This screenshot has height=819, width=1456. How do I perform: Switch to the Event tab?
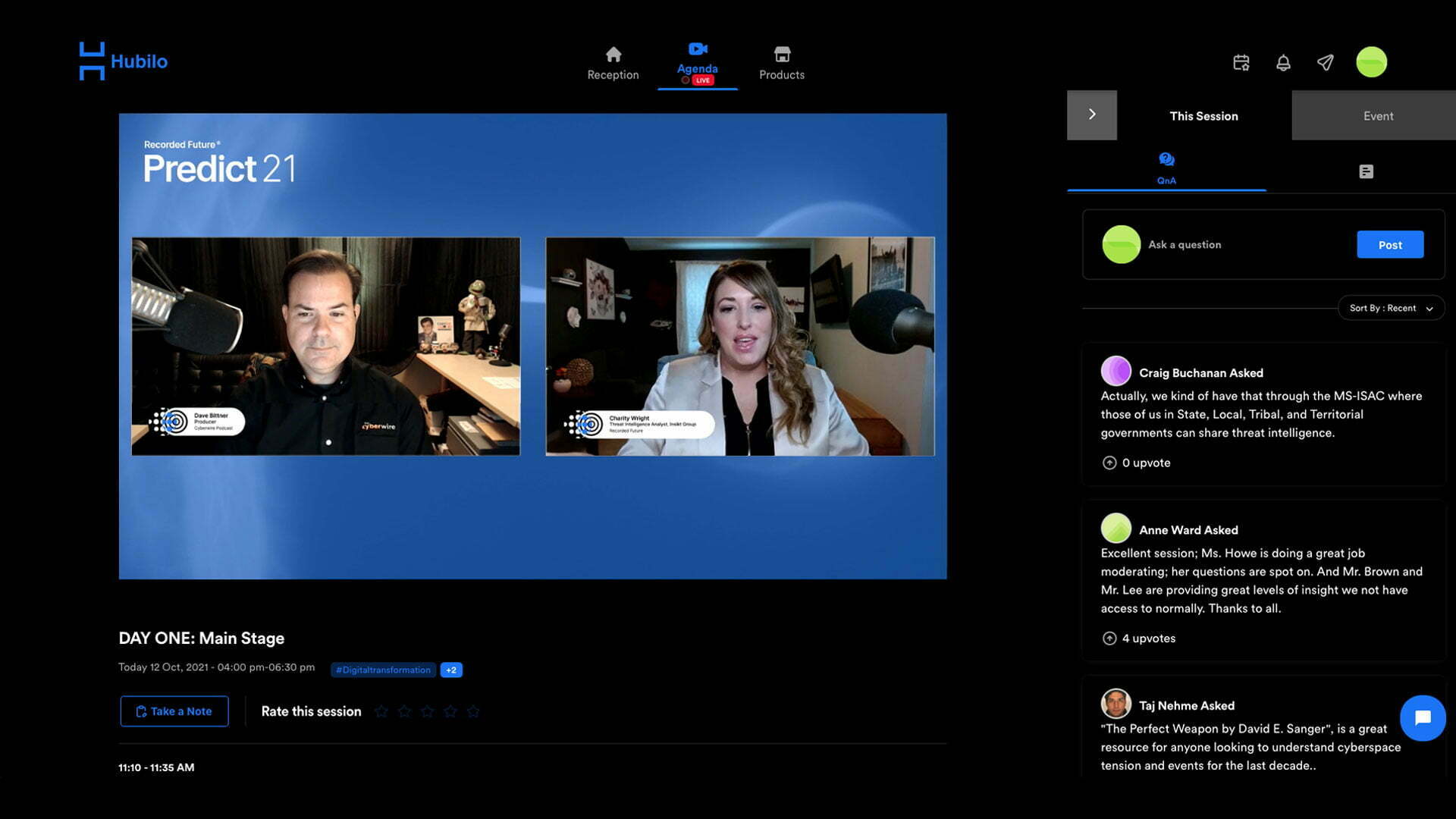click(1378, 116)
